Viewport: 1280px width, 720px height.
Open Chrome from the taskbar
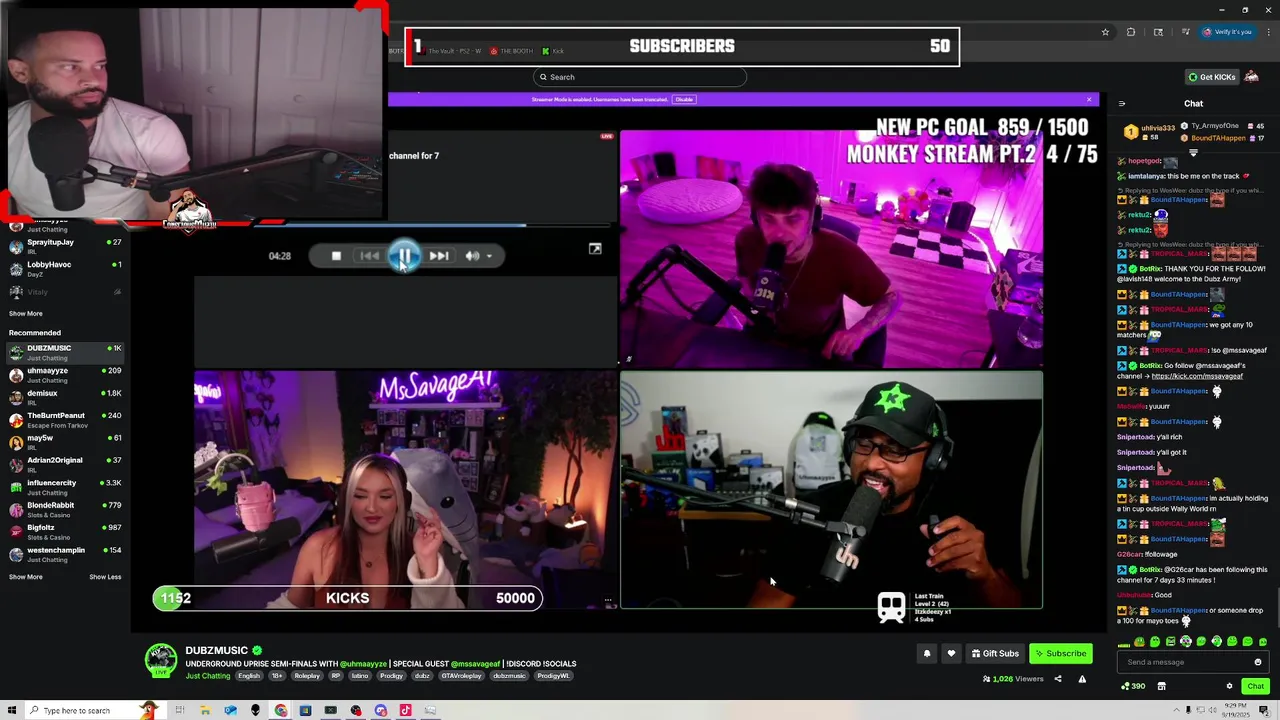tap(280, 711)
